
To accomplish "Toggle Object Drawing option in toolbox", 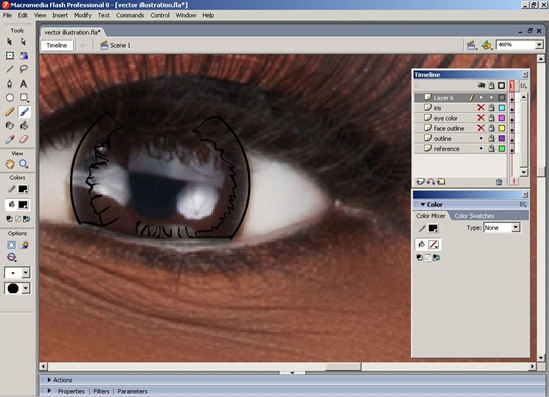I will [11, 245].
